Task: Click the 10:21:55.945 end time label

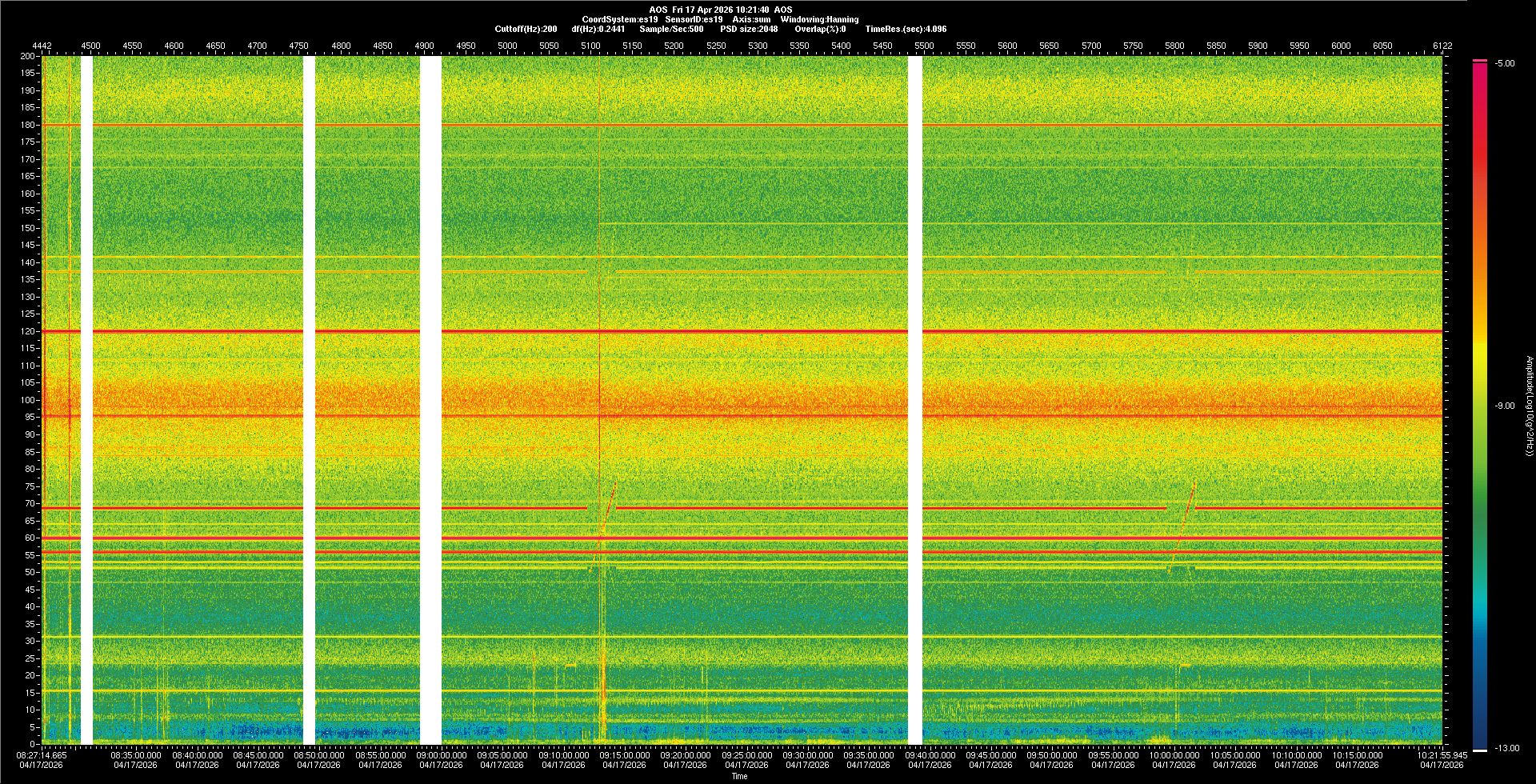Action: tap(1442, 755)
